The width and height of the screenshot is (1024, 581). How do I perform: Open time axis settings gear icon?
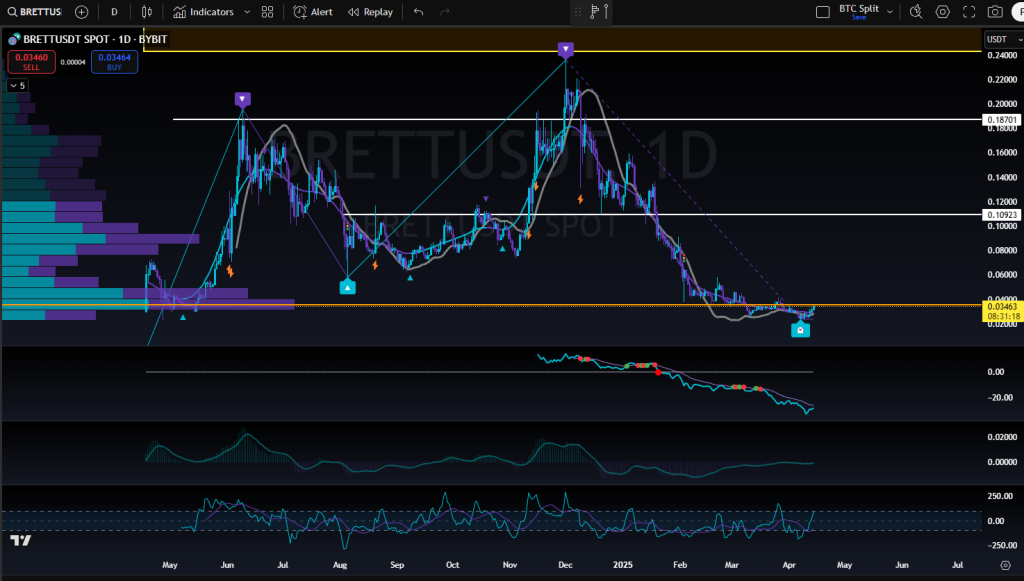click(x=1006, y=565)
